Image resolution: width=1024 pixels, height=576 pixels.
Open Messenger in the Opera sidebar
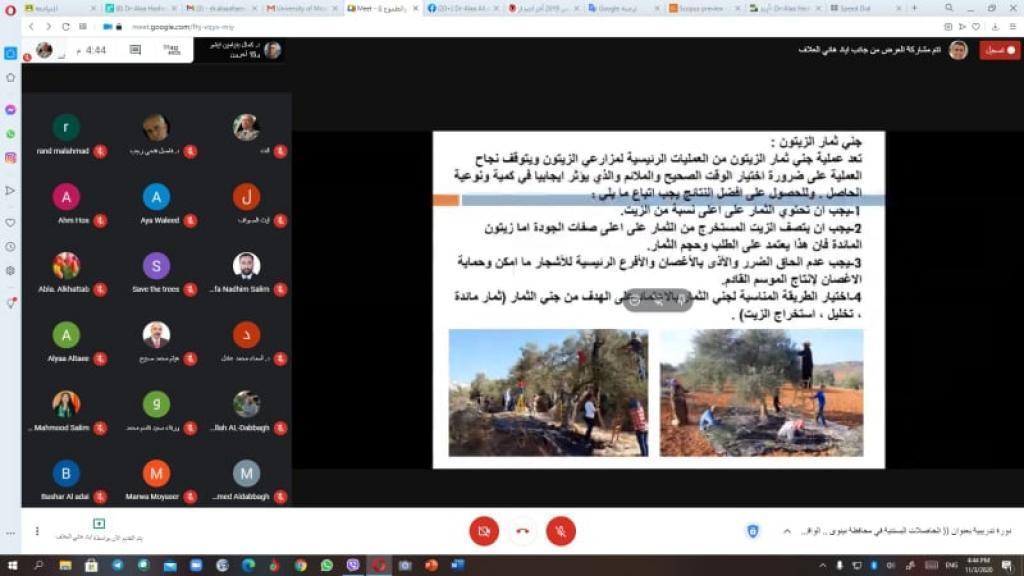click(x=10, y=109)
